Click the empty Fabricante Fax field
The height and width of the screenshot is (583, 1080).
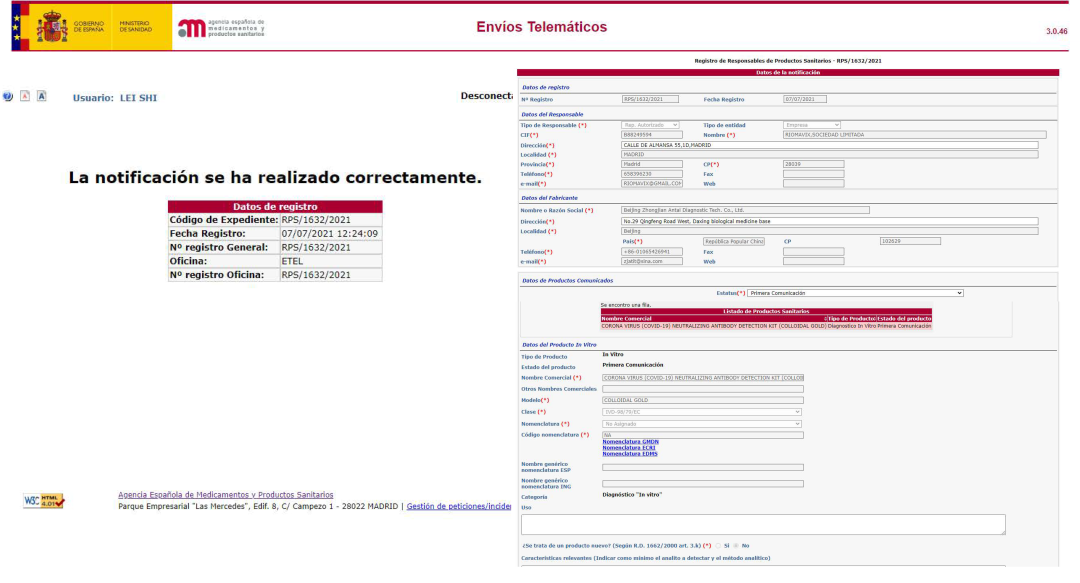coord(813,252)
